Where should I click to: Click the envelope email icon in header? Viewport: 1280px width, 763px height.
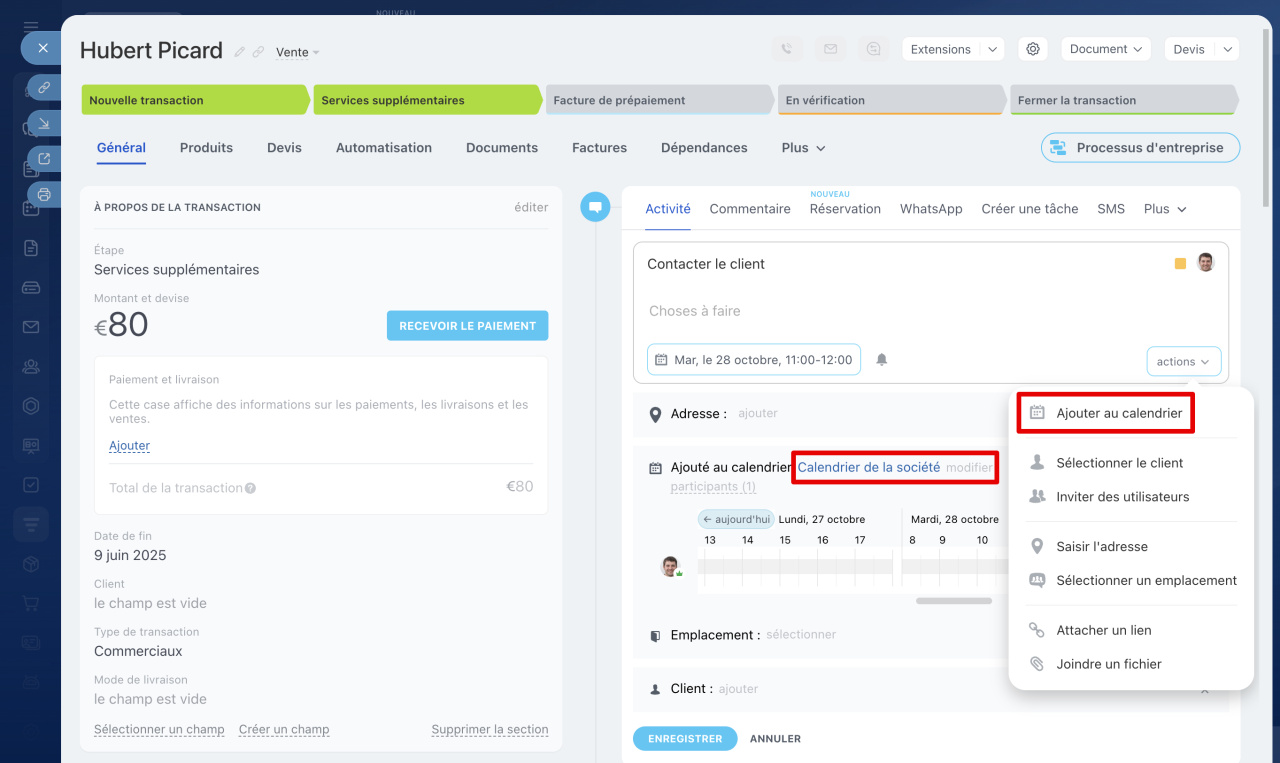[x=830, y=49]
